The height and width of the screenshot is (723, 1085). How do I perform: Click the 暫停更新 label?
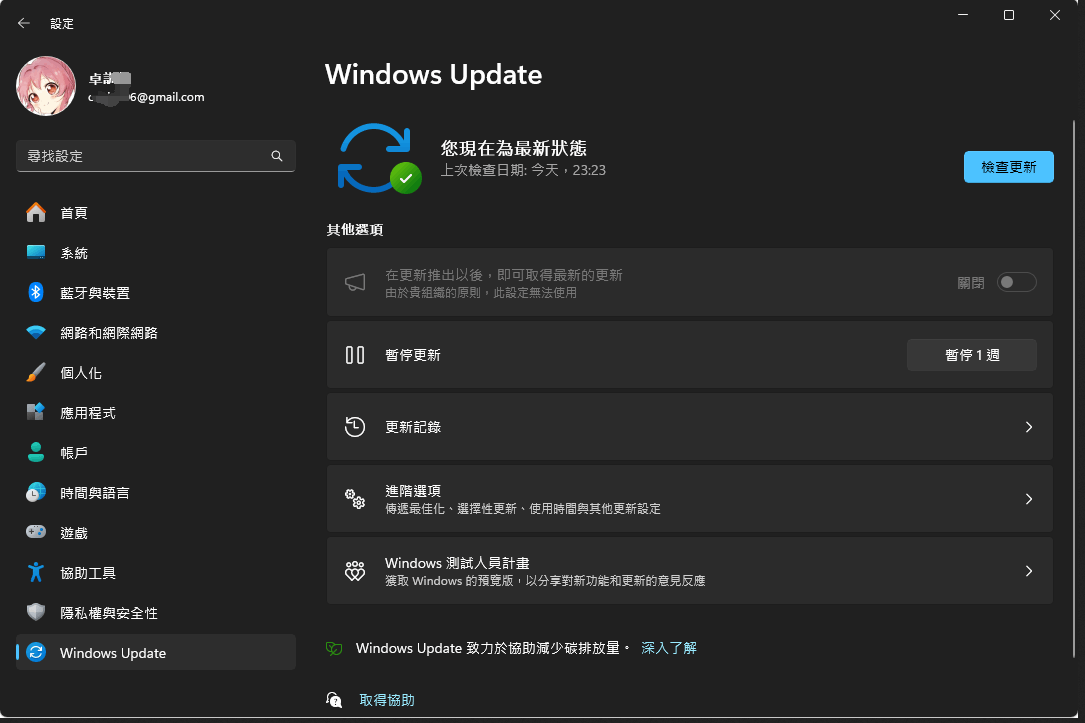point(413,355)
